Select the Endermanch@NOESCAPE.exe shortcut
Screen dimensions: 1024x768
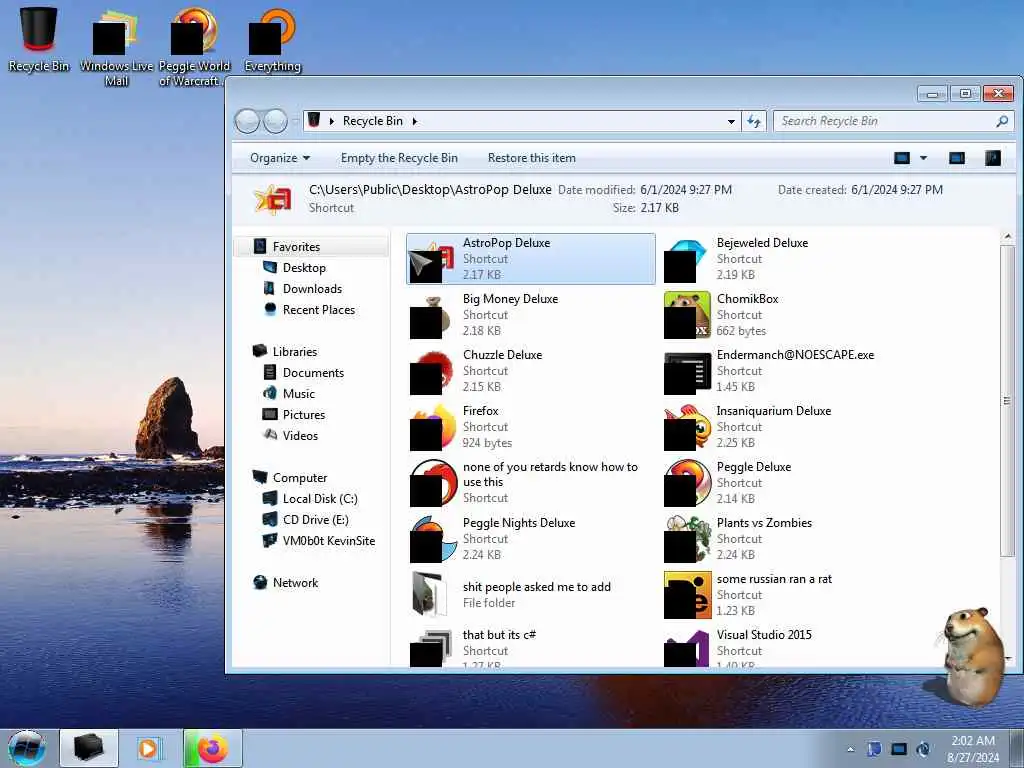784,371
